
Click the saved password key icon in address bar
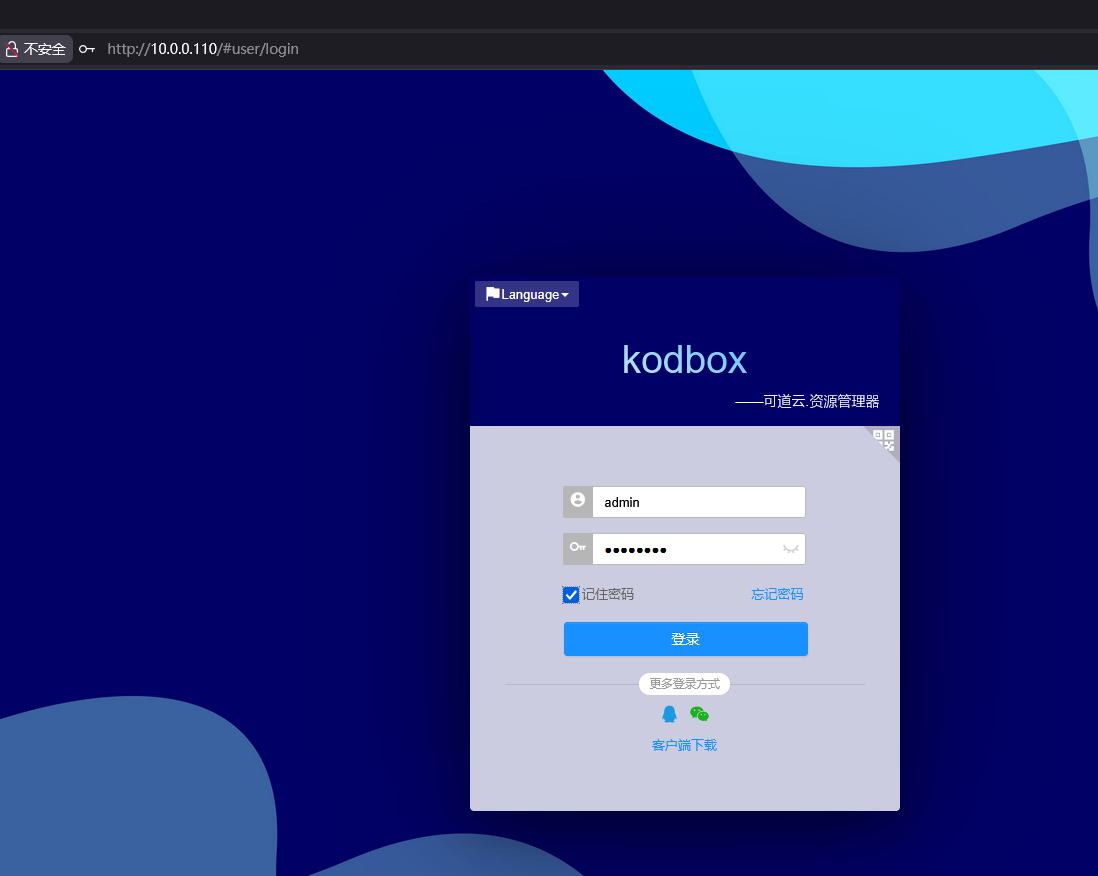click(x=87, y=49)
